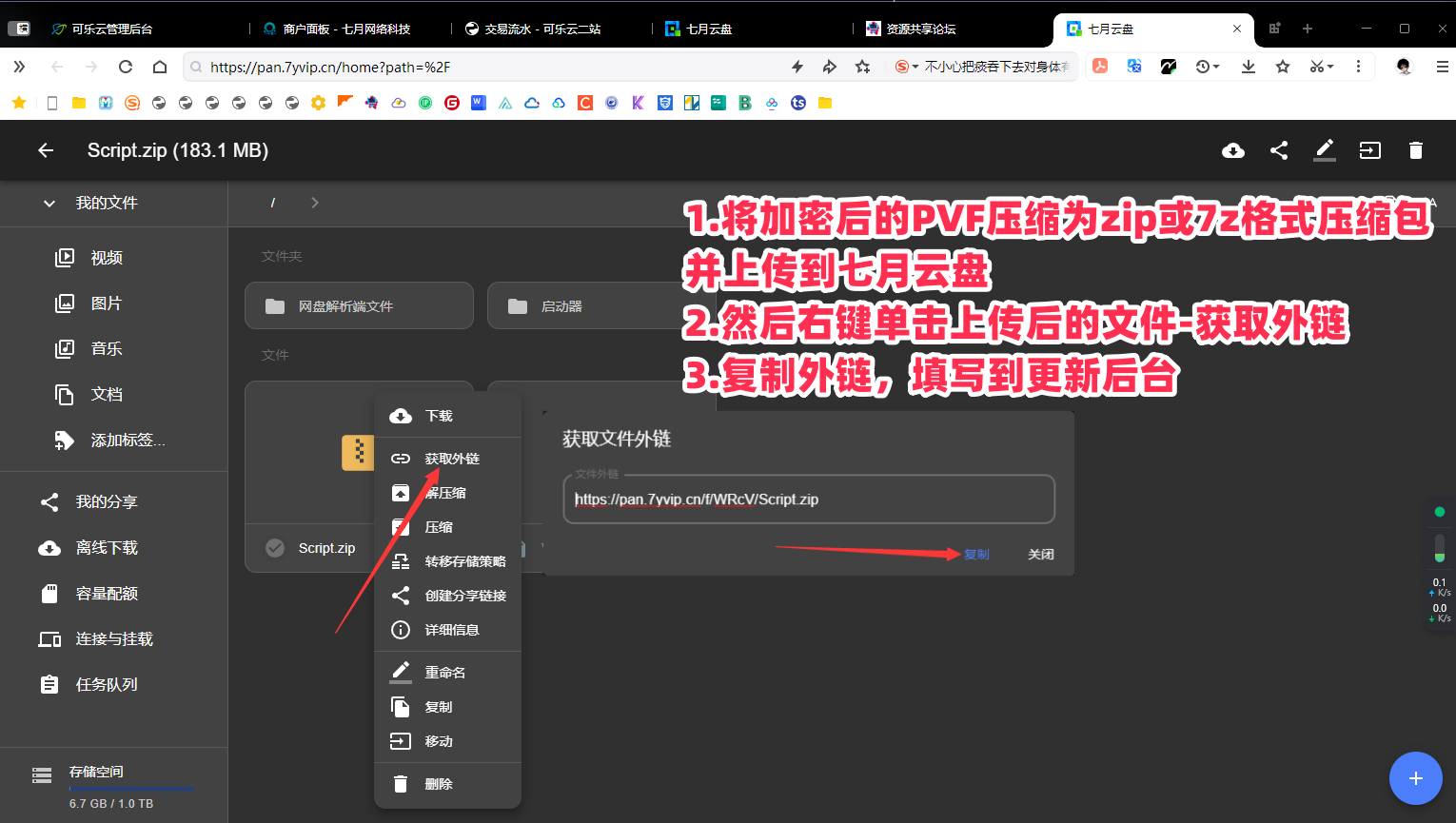Select 创建分享链接 in the context menu
This screenshot has width=1456, height=823.
point(447,596)
